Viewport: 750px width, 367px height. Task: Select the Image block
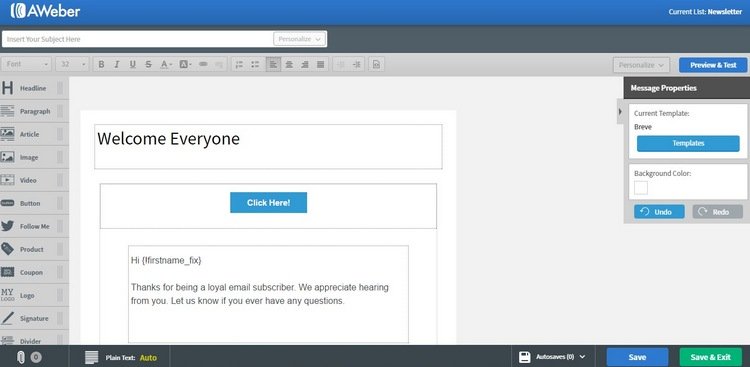click(x=33, y=157)
